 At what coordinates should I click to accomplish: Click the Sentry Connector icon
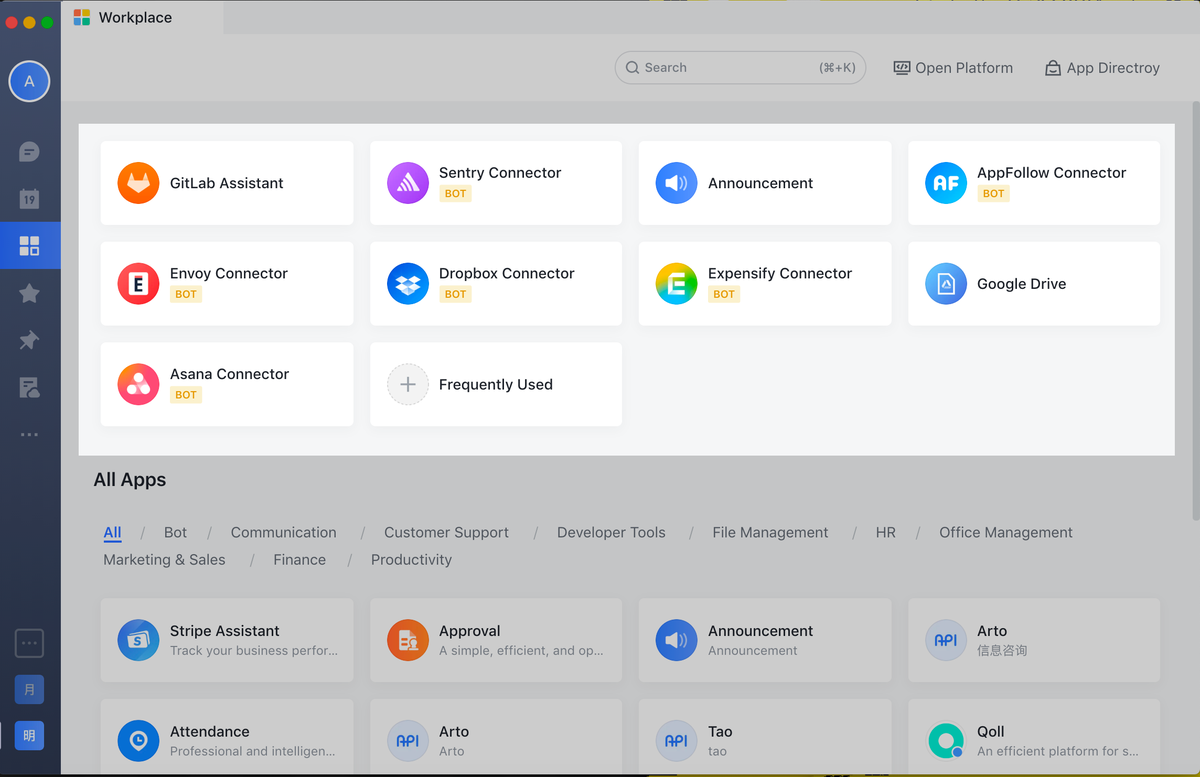407,183
